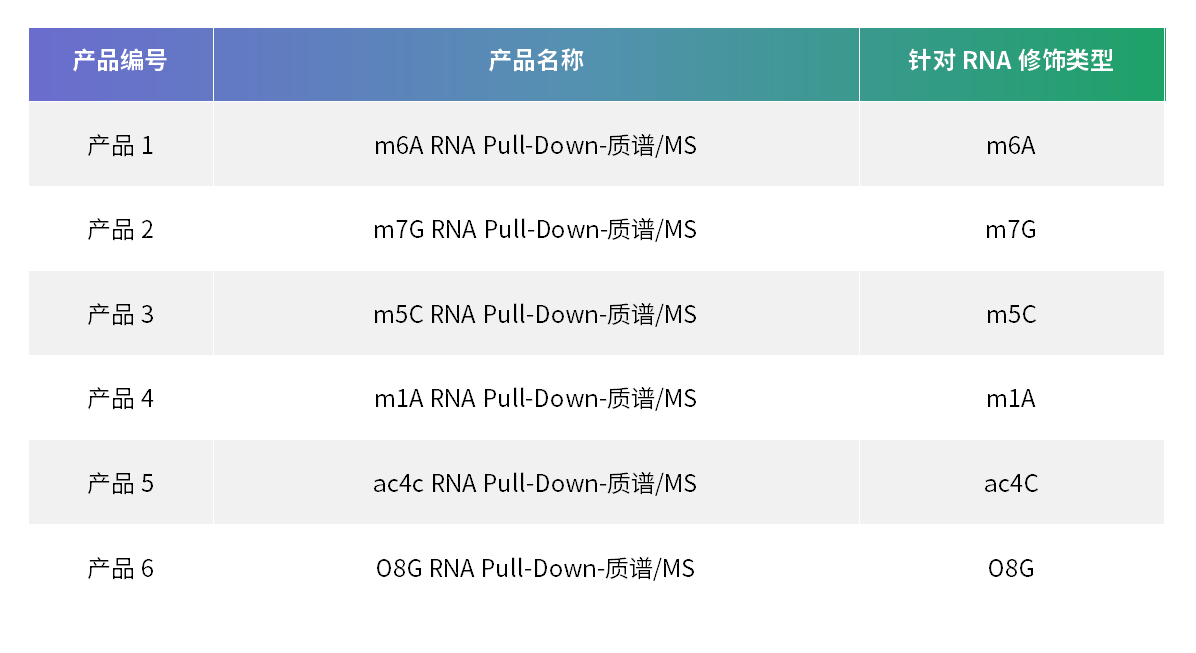1196x653 pixels.
Task: Click the 针对 RNA 修饰类型 column header
Action: (1010, 61)
